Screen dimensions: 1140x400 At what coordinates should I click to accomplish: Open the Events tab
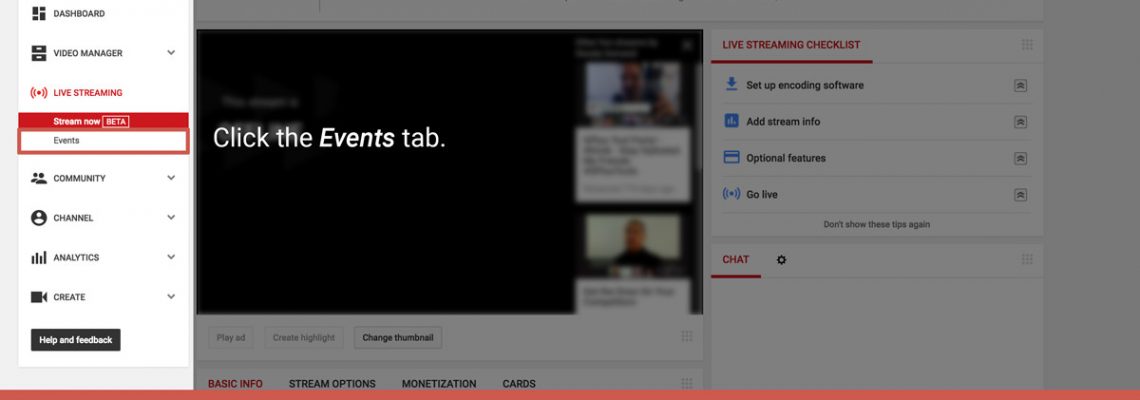point(67,141)
